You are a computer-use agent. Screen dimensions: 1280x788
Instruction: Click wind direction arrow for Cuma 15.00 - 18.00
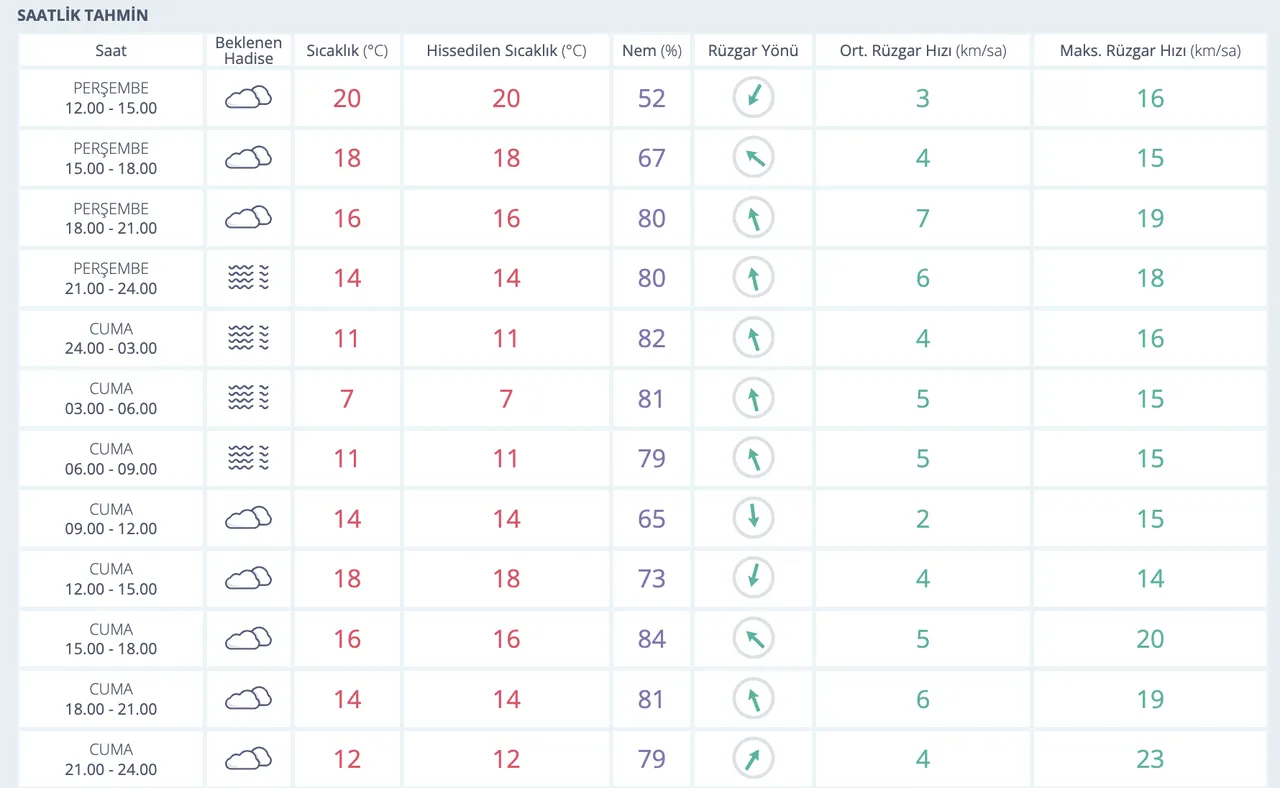point(753,638)
